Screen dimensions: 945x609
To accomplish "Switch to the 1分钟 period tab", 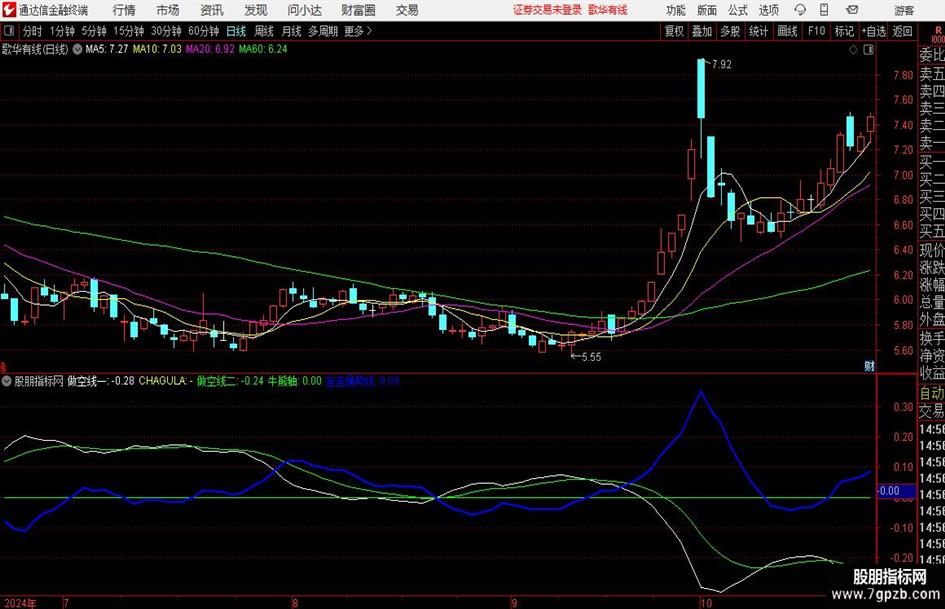I will [x=62, y=31].
